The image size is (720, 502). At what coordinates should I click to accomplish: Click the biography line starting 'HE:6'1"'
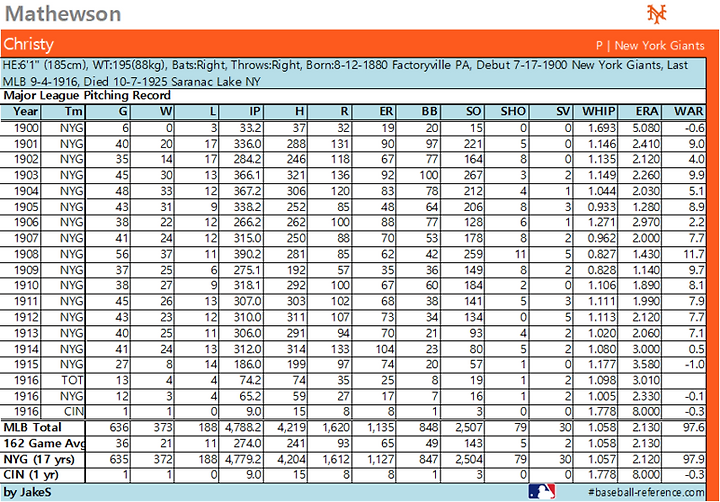pyautogui.click(x=345, y=65)
